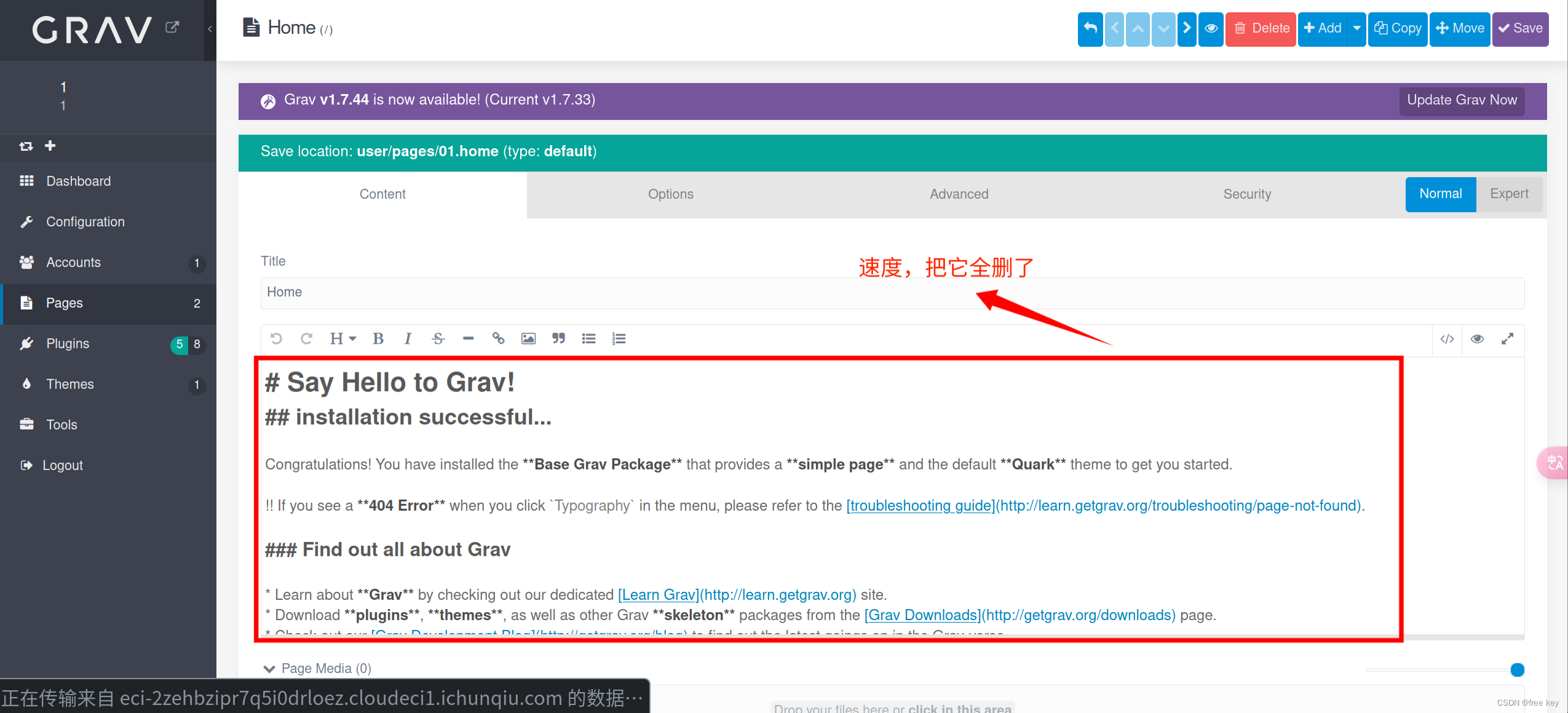
Task: Expand the editor to fullscreen
Action: click(x=1508, y=339)
